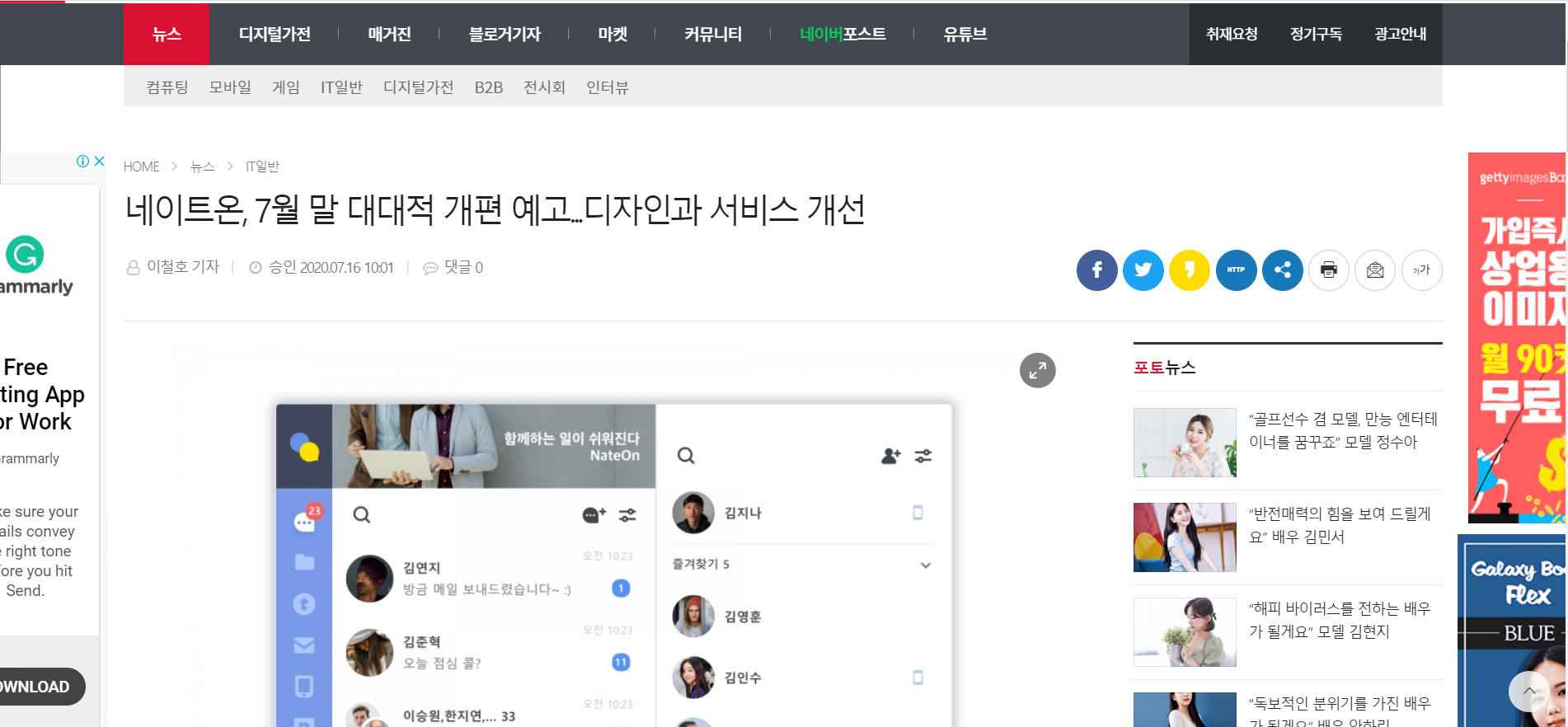1568x727 pixels.
Task: Open the 블로거기자 main menu
Action: point(505,34)
